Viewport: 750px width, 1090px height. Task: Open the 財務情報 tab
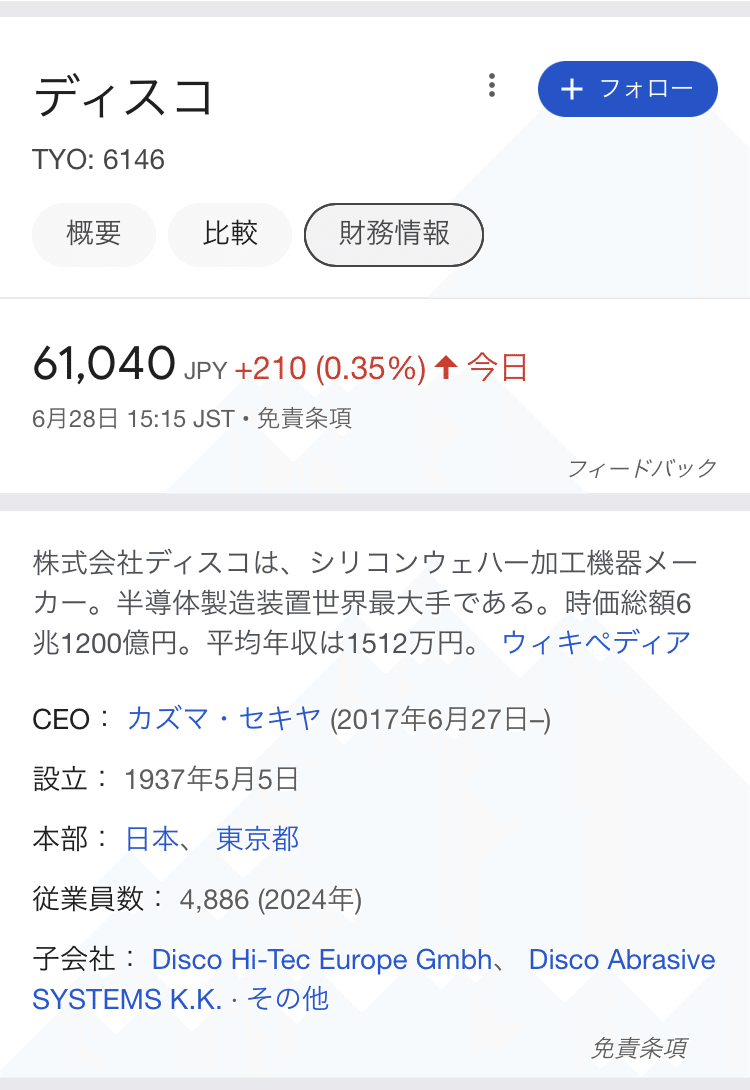pos(394,234)
